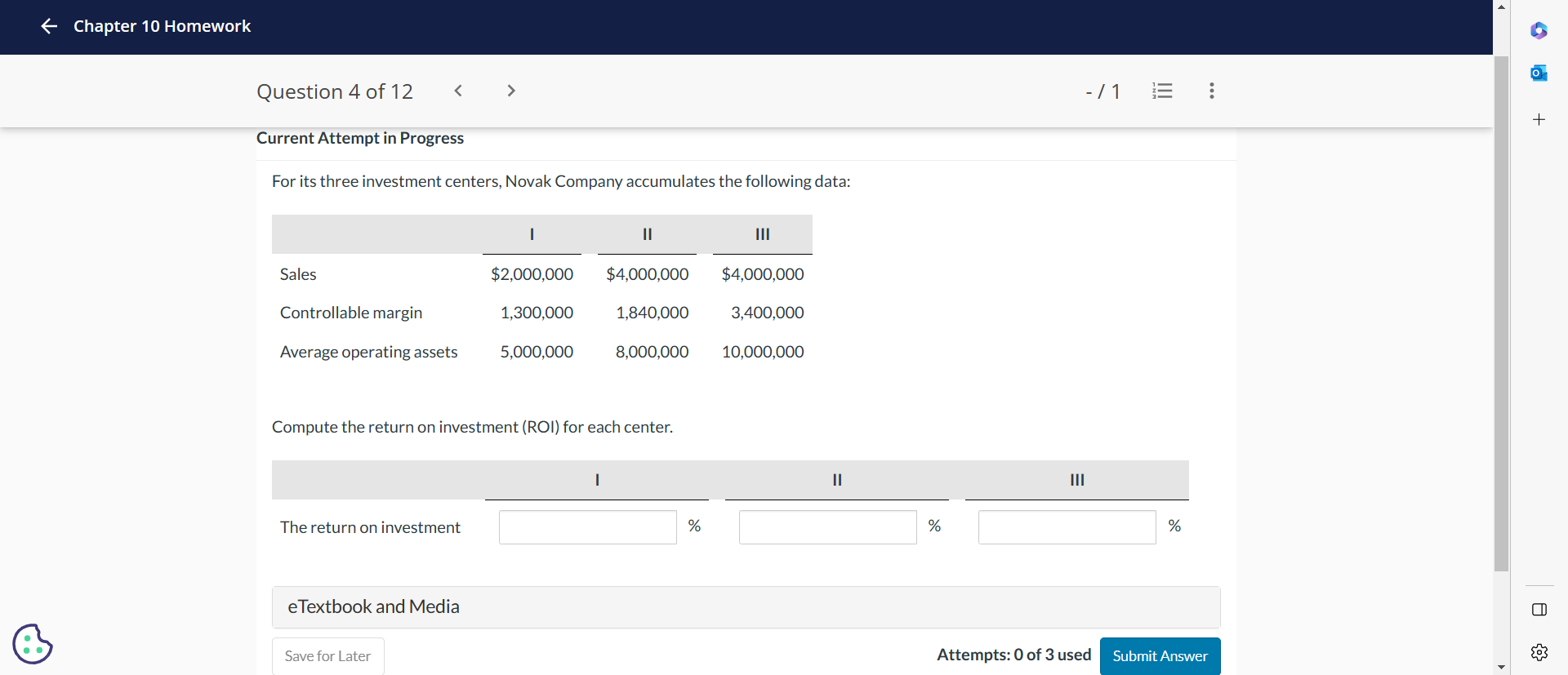Toggle the sidebar layout panel icon
1568x675 pixels.
[x=1539, y=610]
